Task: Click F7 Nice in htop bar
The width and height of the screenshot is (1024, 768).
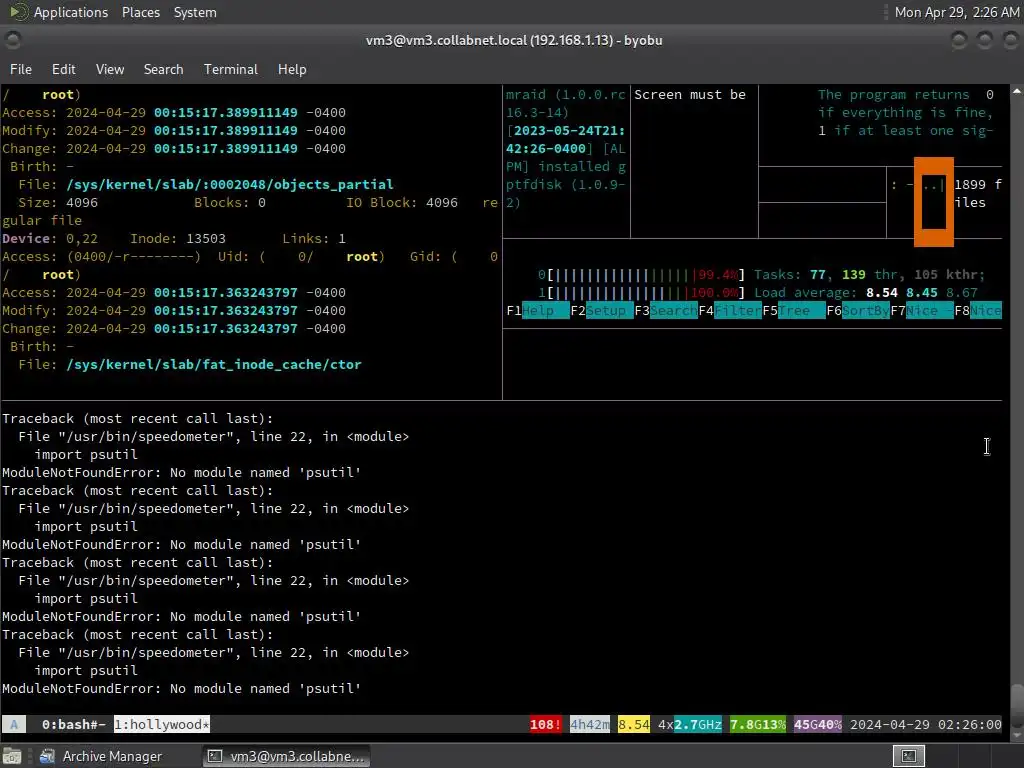Action: tap(921, 311)
